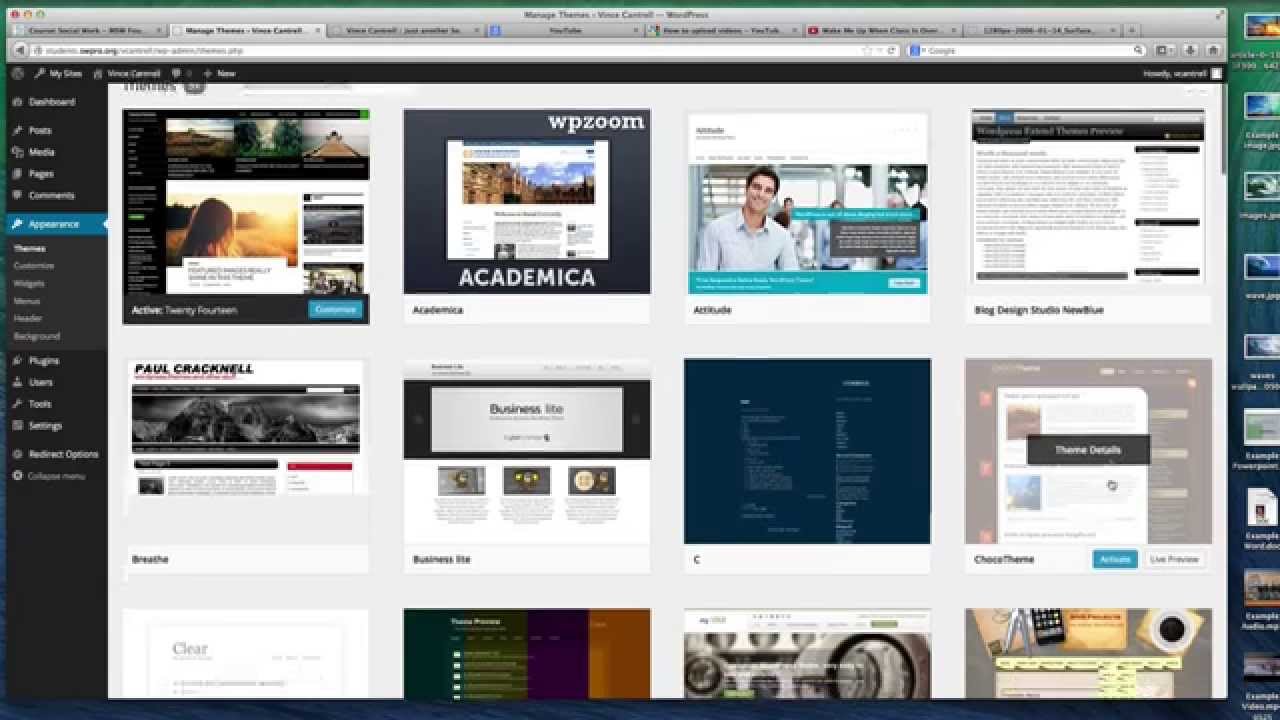
Task: Switch to How to upload videos tab
Action: (722, 31)
